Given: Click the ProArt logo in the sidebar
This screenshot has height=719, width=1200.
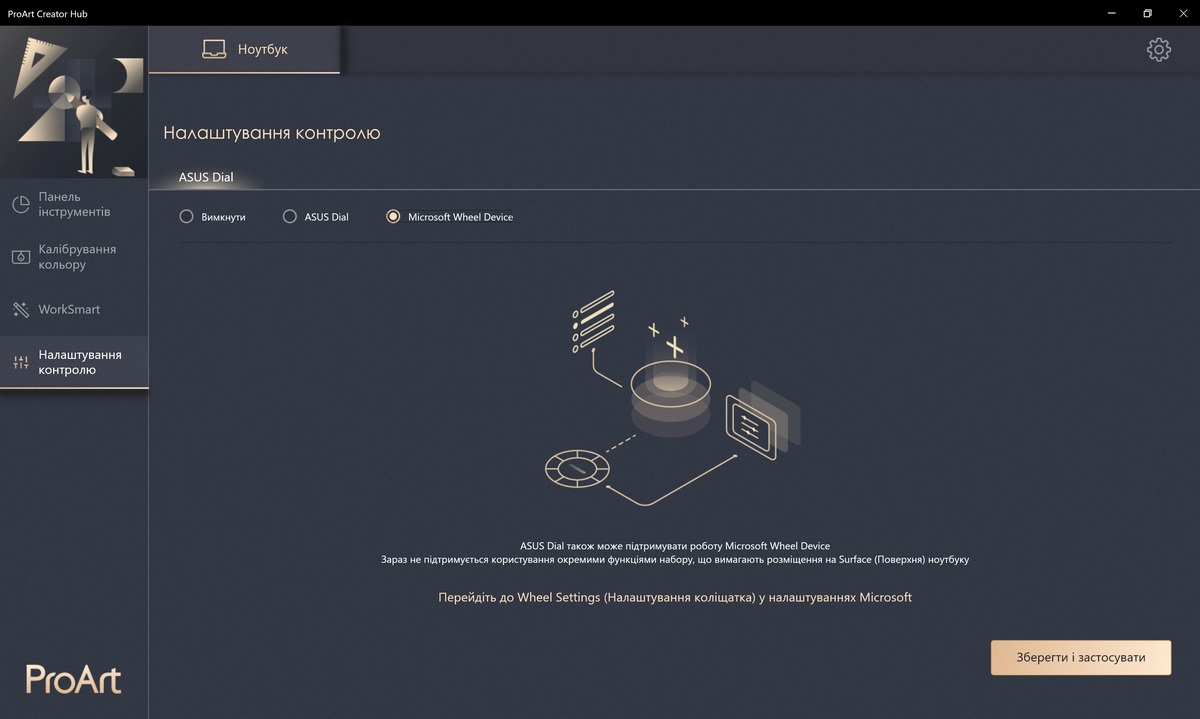Looking at the screenshot, I should click(73, 678).
